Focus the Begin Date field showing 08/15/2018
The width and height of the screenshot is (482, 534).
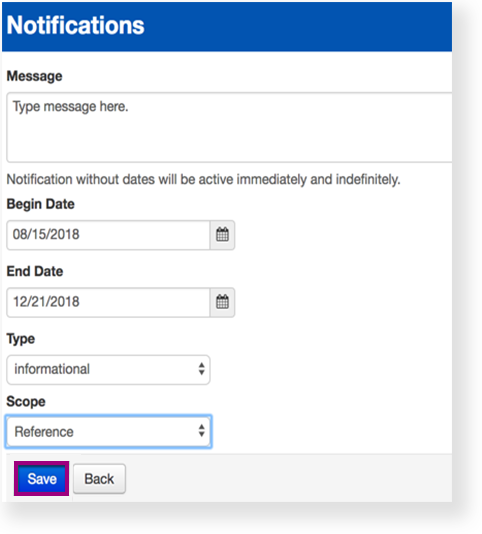[x=108, y=235]
